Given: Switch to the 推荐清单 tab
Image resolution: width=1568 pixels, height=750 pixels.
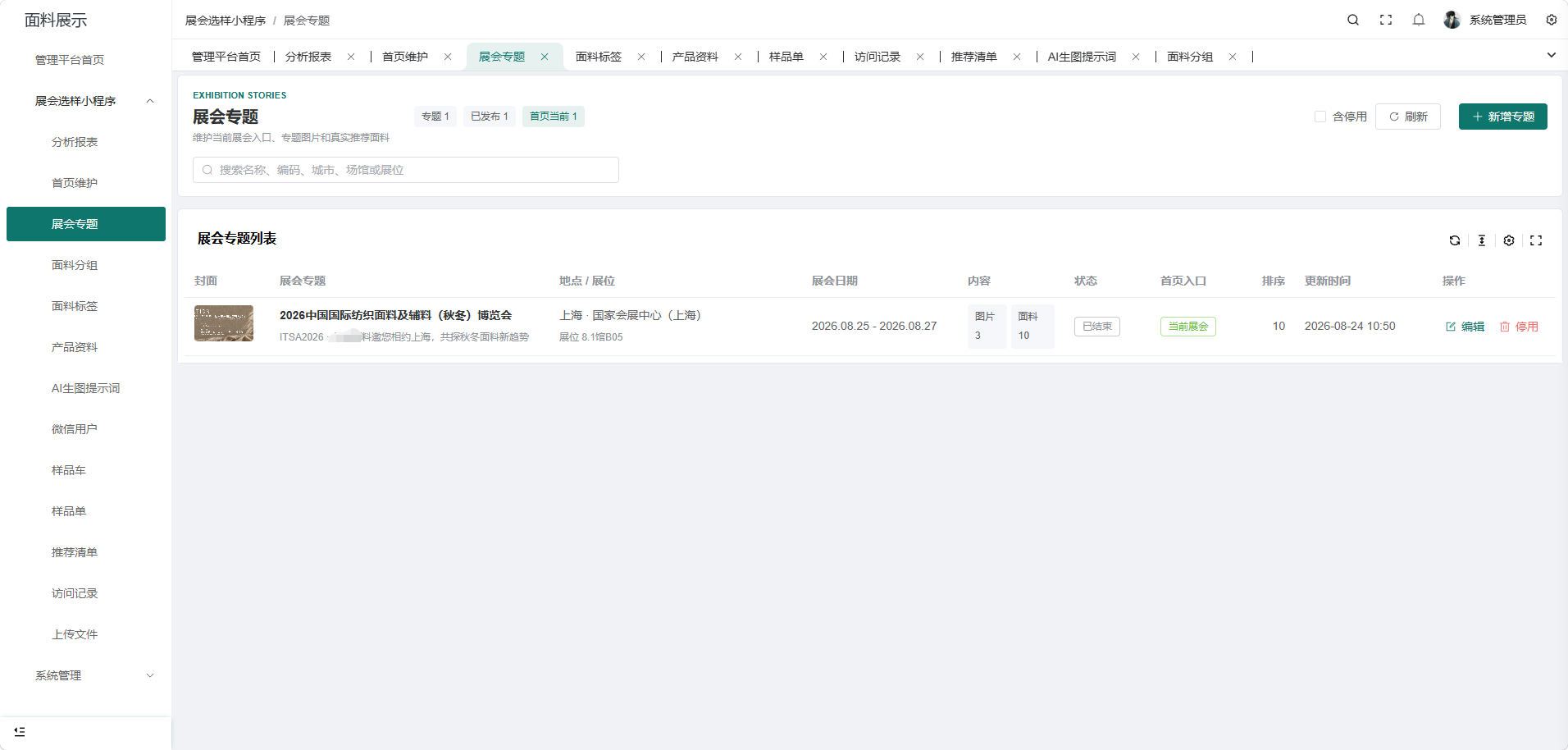Looking at the screenshot, I should [x=974, y=57].
